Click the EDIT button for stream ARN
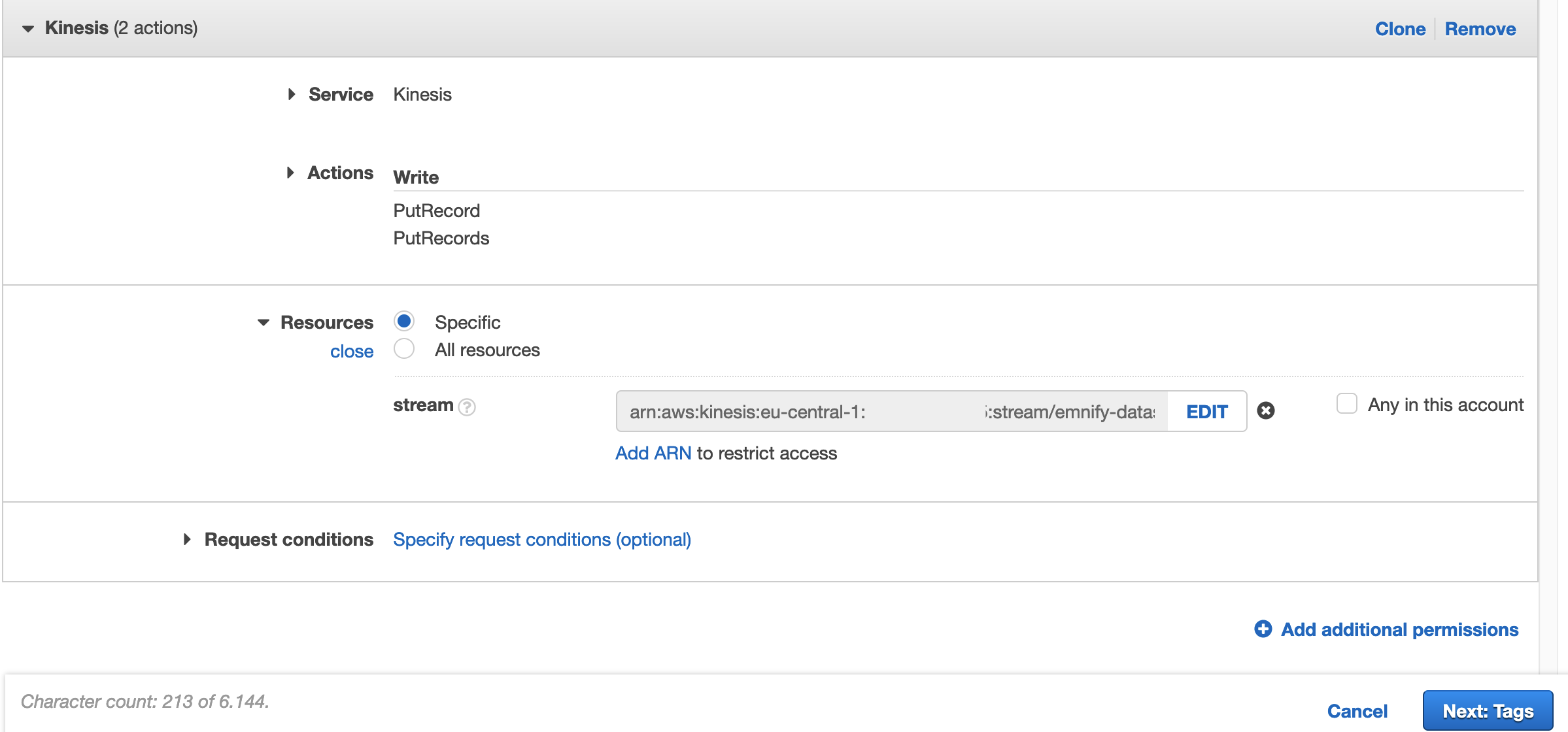1568x732 pixels. [x=1207, y=411]
